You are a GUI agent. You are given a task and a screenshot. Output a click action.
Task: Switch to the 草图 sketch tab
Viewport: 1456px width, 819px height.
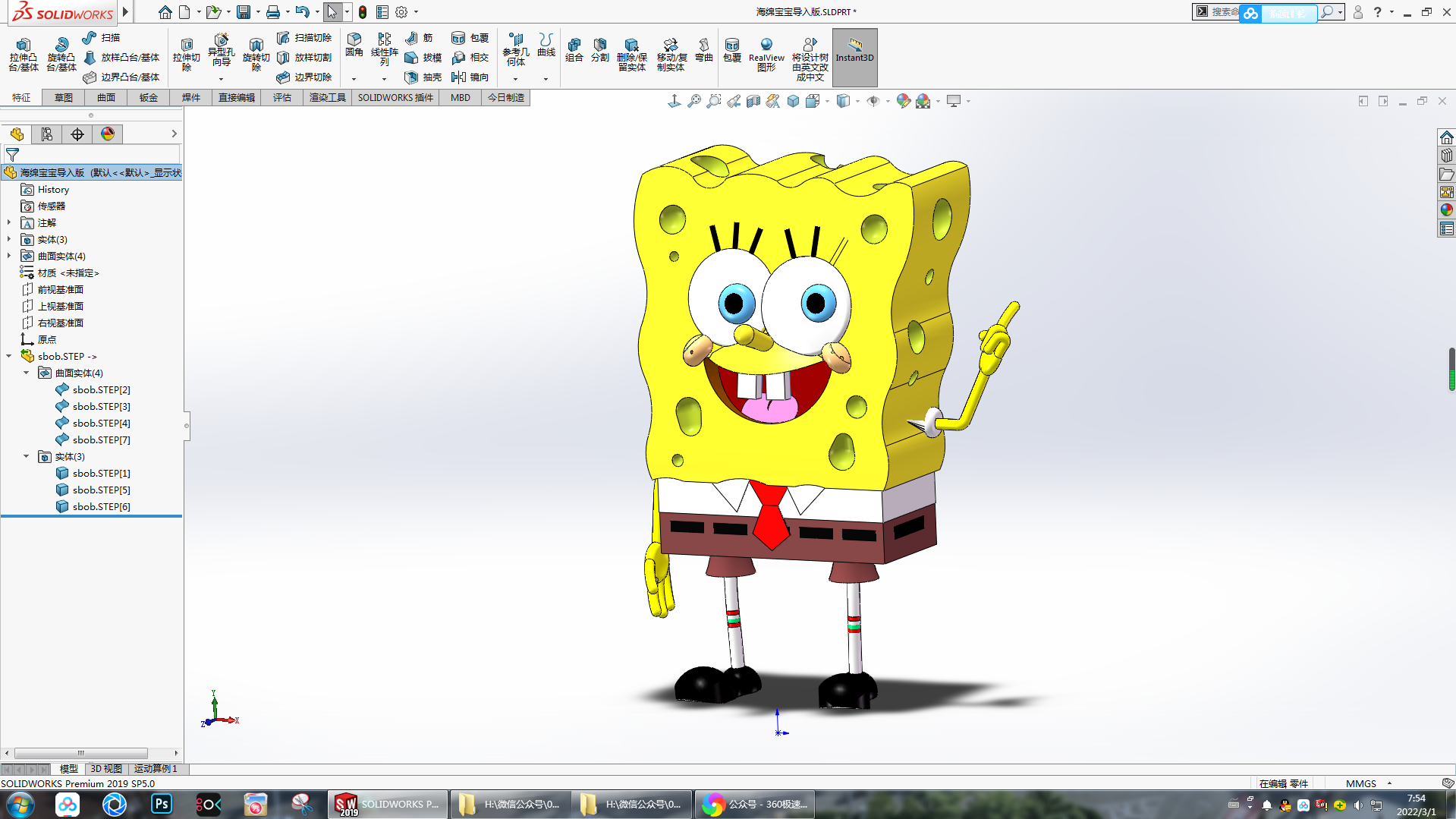(x=64, y=97)
